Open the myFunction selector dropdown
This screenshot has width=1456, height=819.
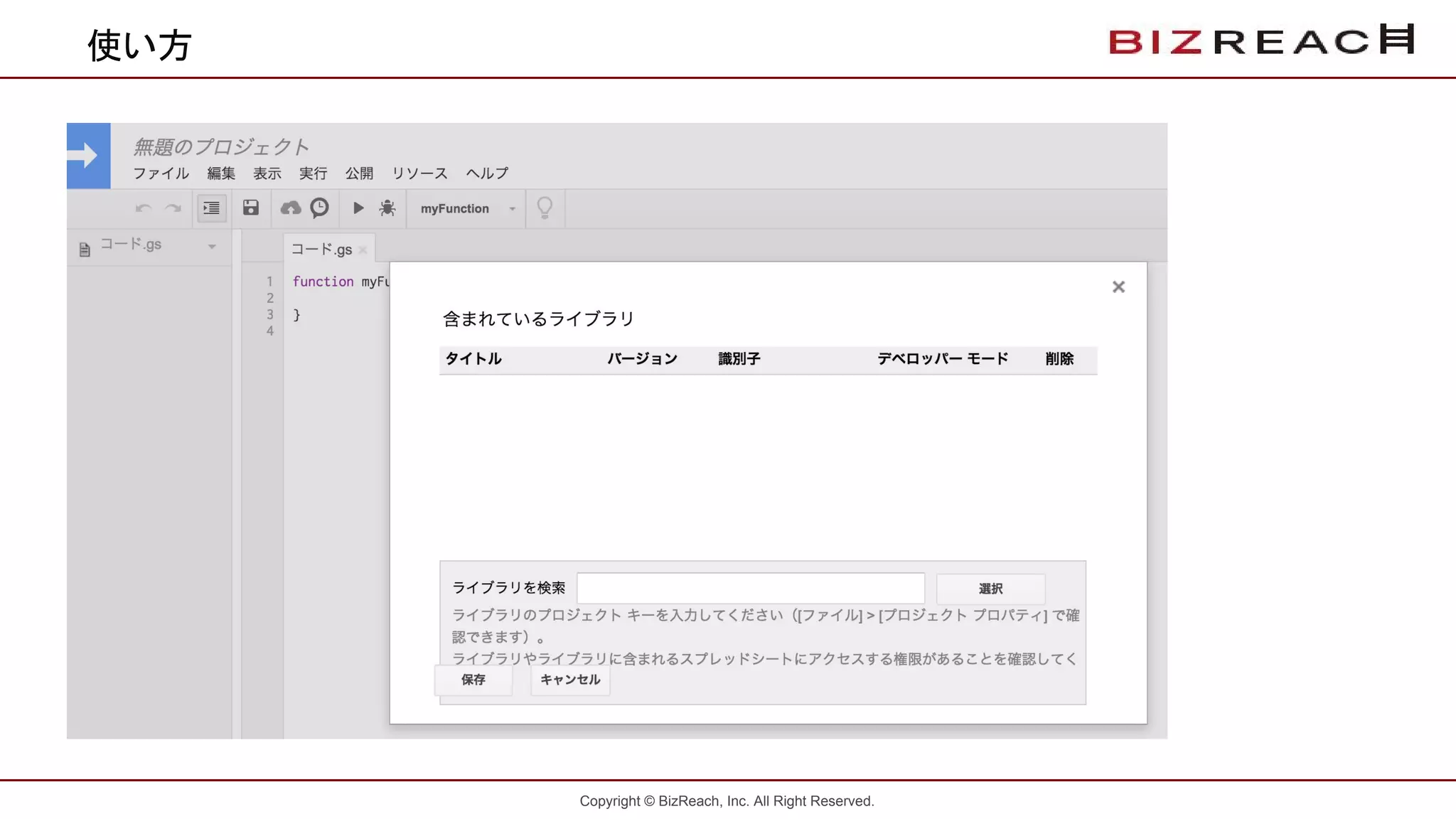[467, 208]
